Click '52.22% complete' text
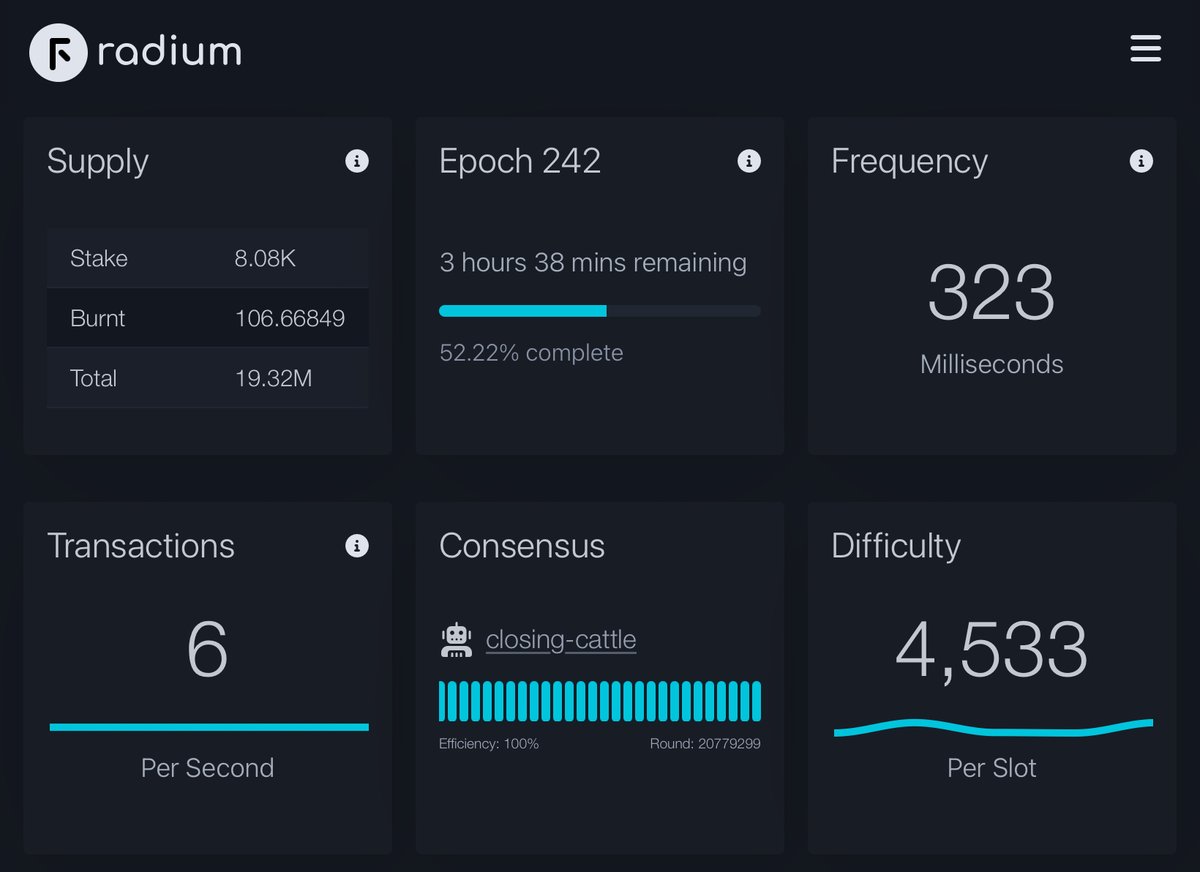Viewport: 1200px width, 872px height. click(531, 353)
